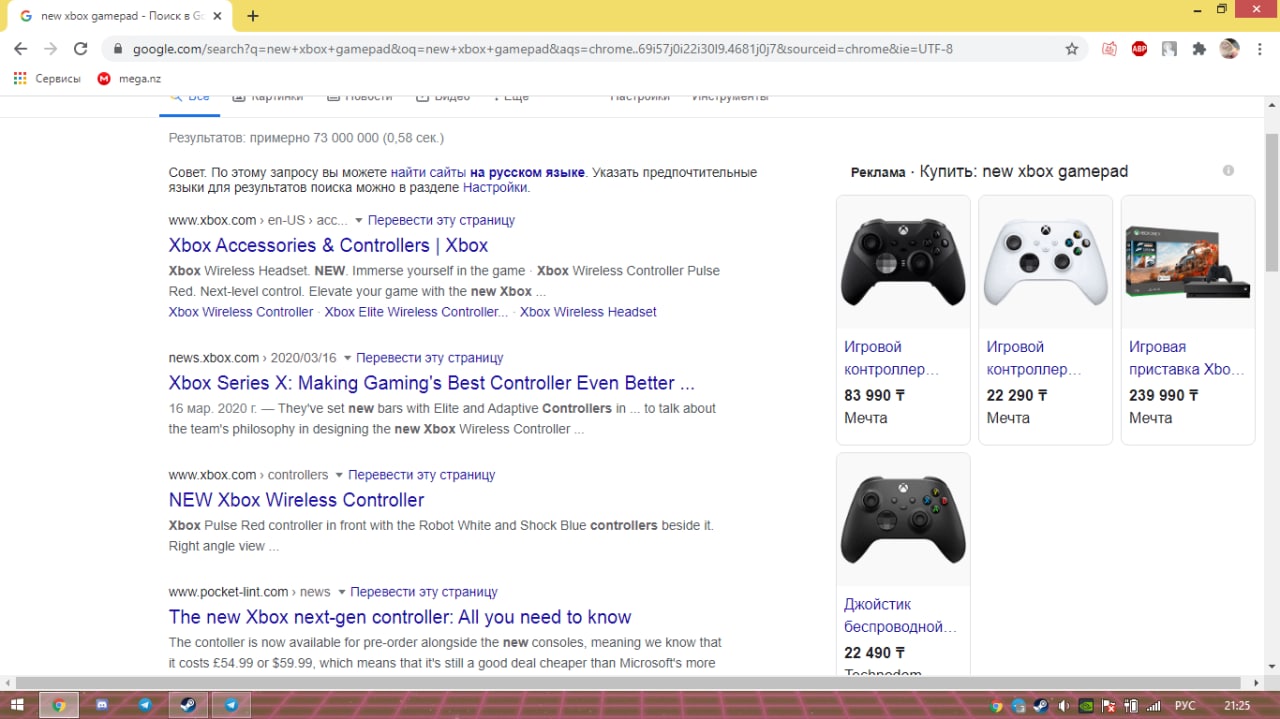Viewport: 1280px width, 719px height.
Task: Open 'Игровой контроллер' ad priced 22 290 ₸
Action: tap(1034, 358)
